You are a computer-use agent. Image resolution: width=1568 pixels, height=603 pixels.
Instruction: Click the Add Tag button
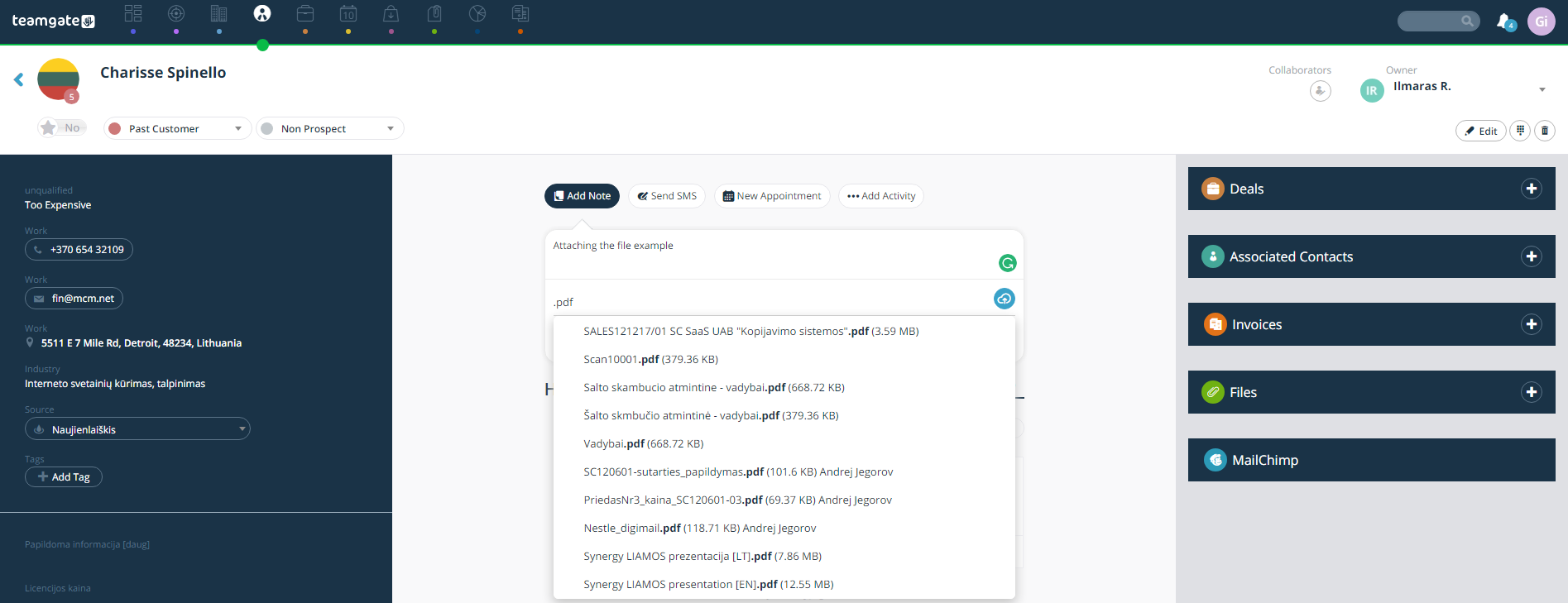(x=64, y=477)
